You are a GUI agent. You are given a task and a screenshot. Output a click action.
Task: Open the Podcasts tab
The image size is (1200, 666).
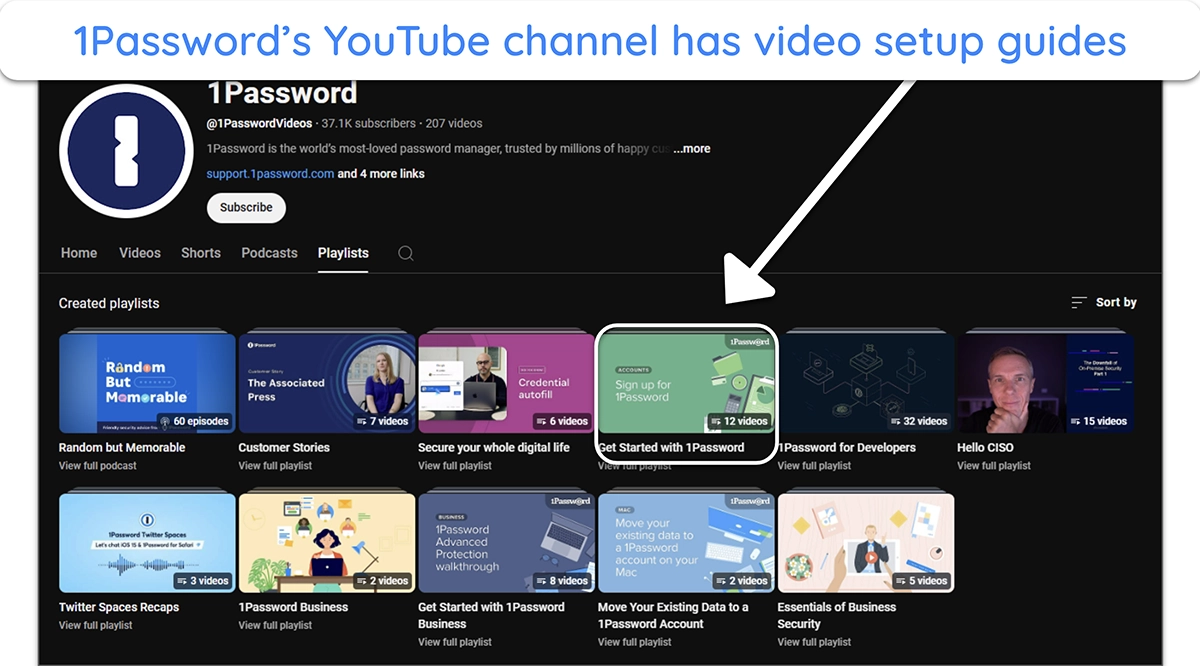coord(269,253)
